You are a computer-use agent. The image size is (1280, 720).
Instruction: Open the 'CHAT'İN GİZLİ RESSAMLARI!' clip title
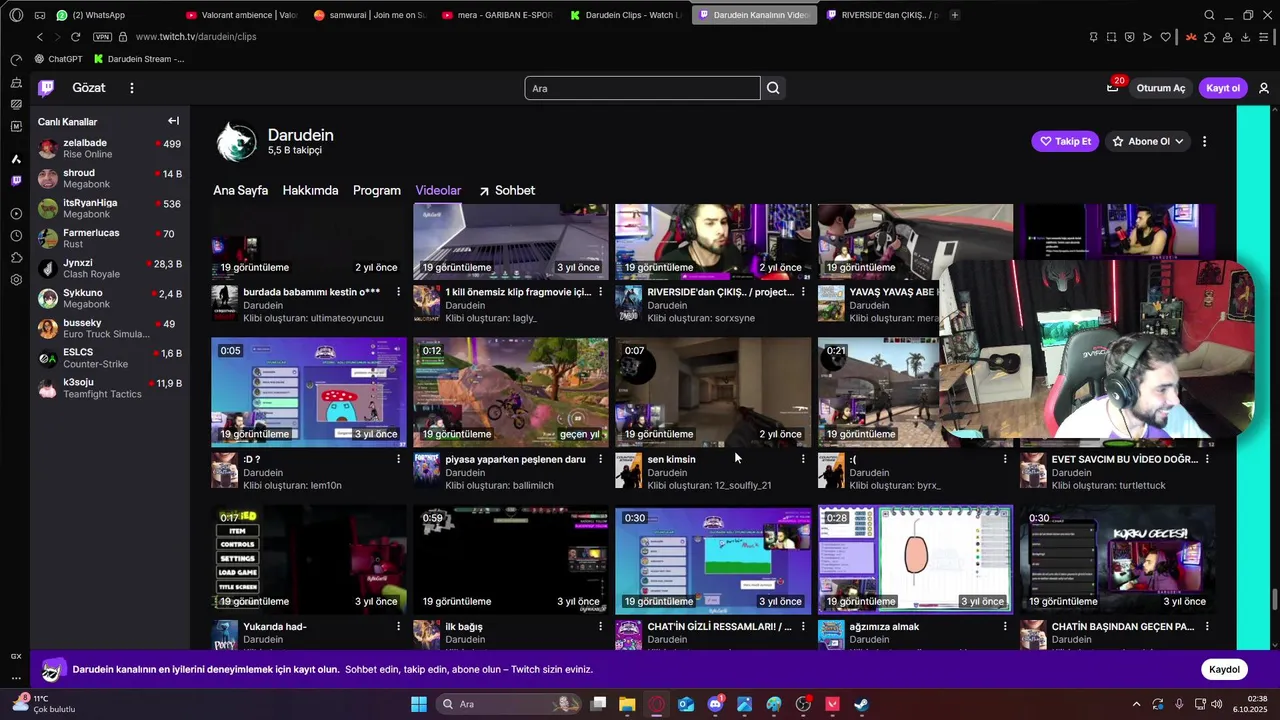(x=719, y=627)
